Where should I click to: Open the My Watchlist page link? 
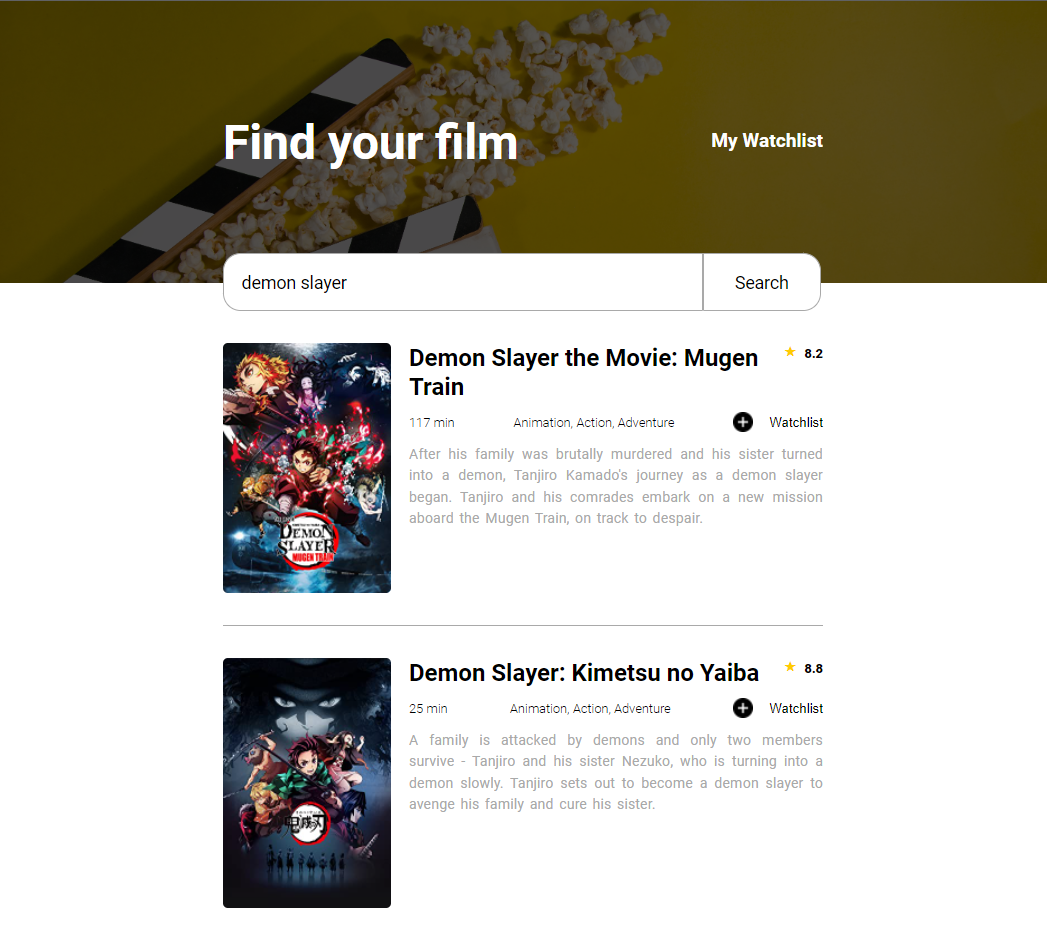pos(767,141)
